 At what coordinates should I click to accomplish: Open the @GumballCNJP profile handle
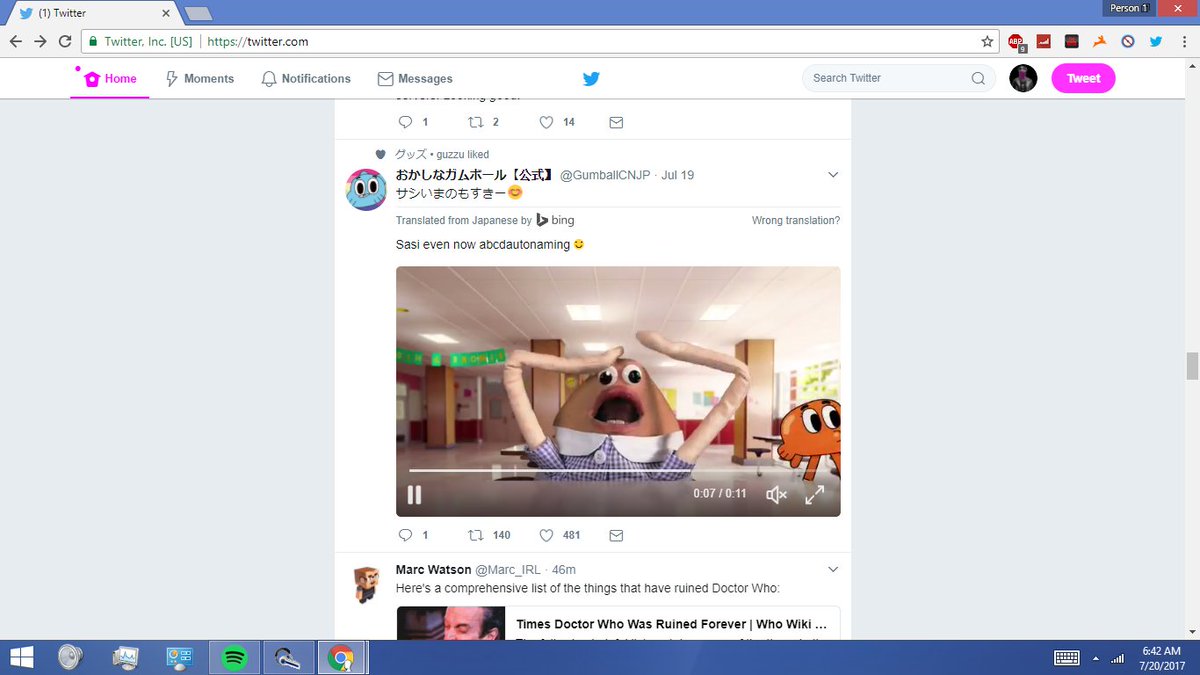(606, 175)
